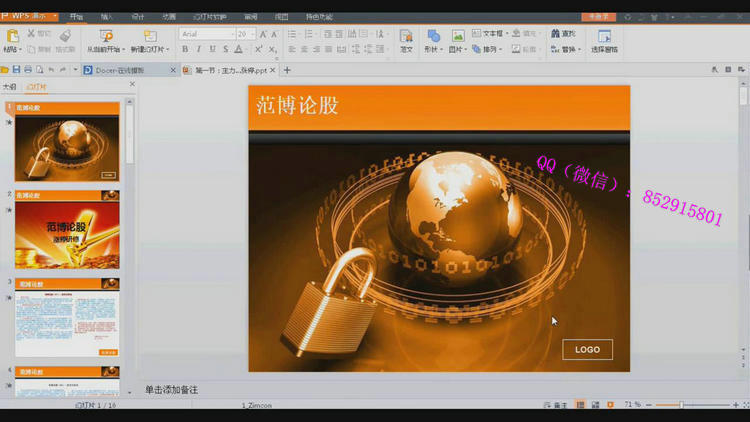This screenshot has width=750, height=422.
Task: Click the zoom slider in status bar
Action: click(682, 405)
